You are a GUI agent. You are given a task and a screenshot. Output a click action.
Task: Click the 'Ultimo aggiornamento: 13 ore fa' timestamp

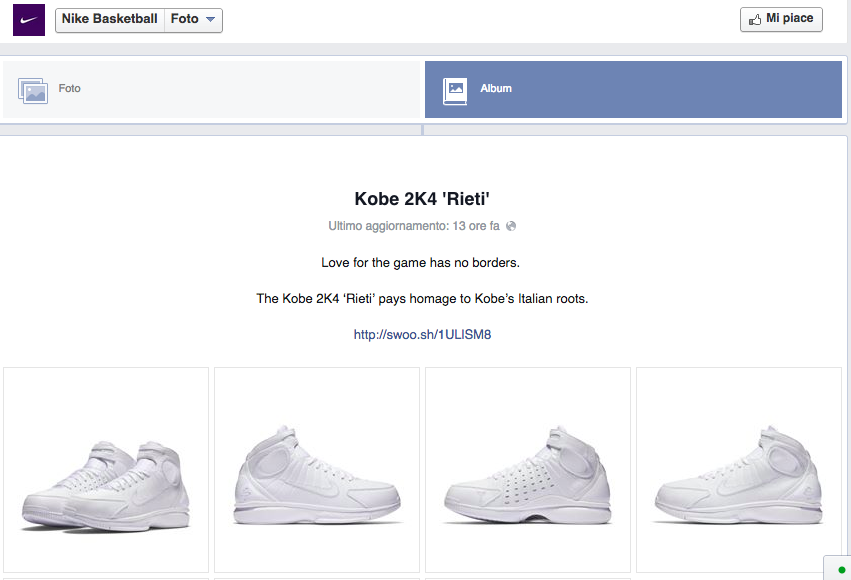tap(414, 226)
